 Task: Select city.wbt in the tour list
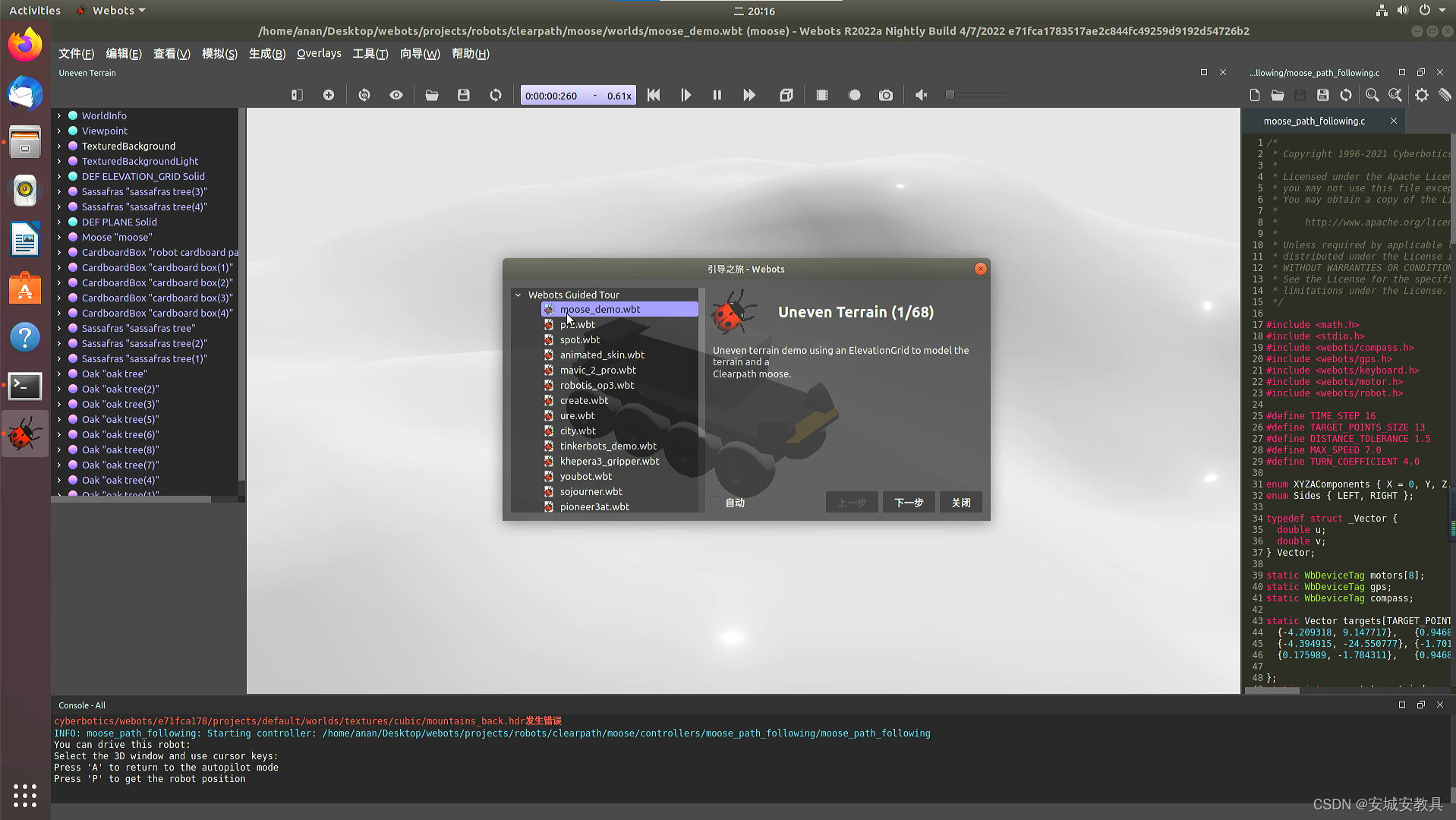tap(578, 431)
